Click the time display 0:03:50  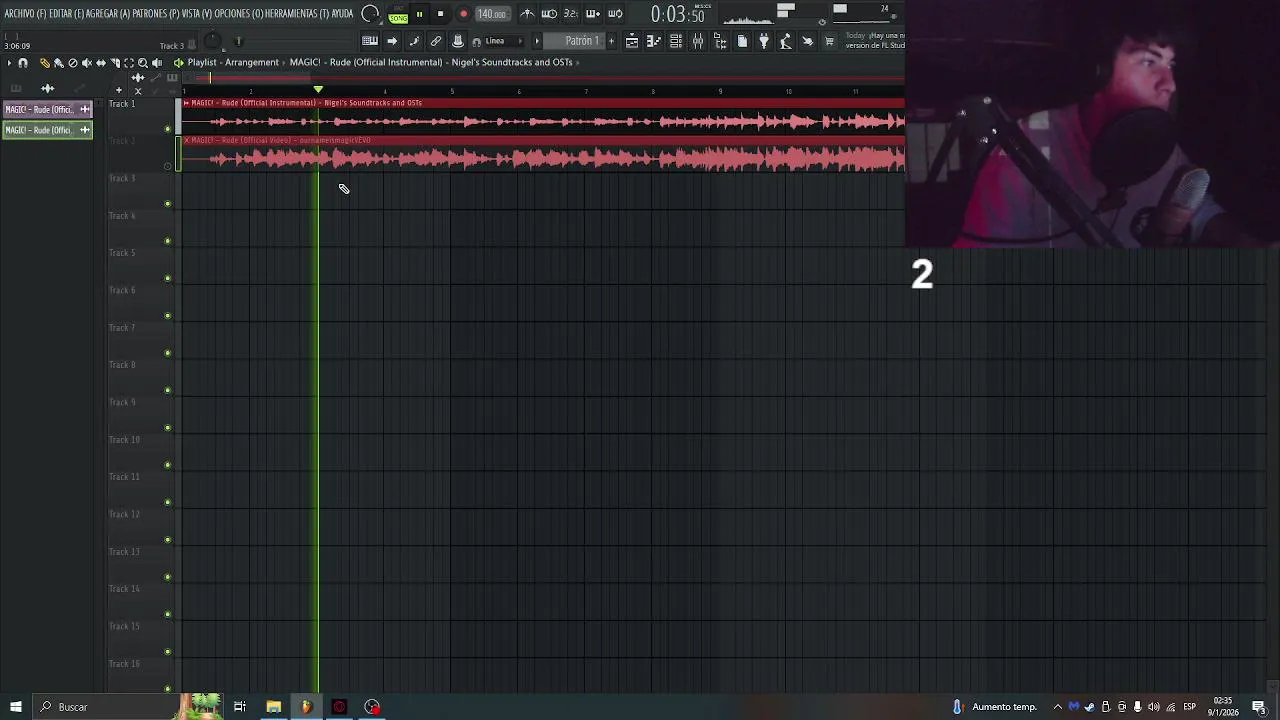[678, 15]
